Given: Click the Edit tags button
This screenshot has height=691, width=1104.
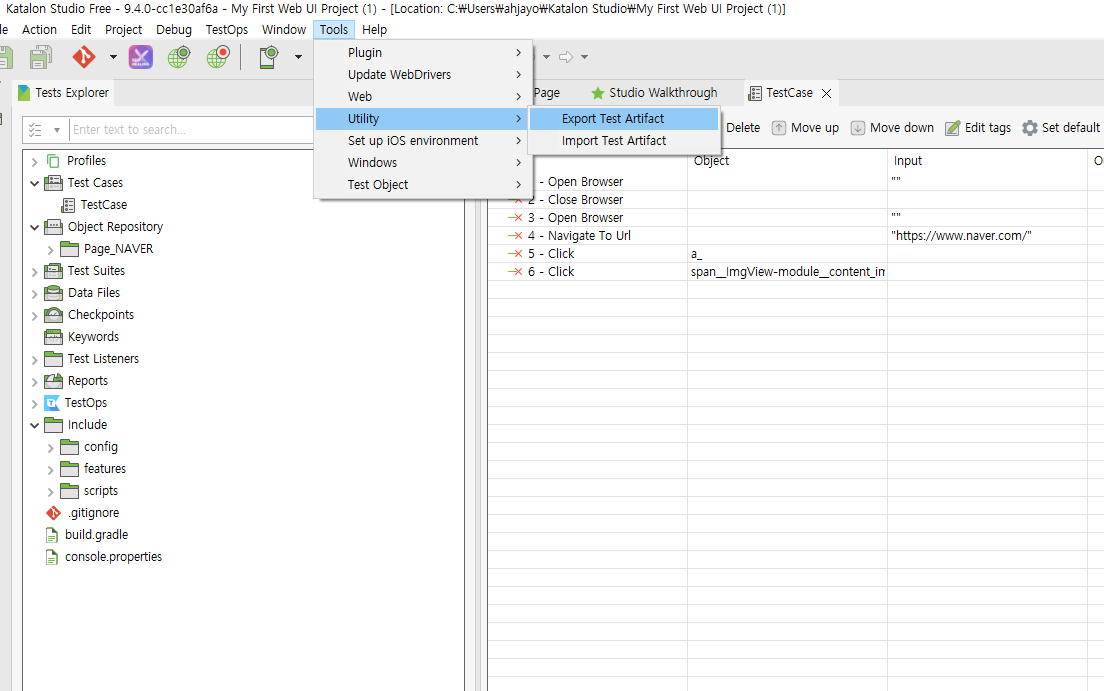Looking at the screenshot, I should pyautogui.click(x=979, y=127).
